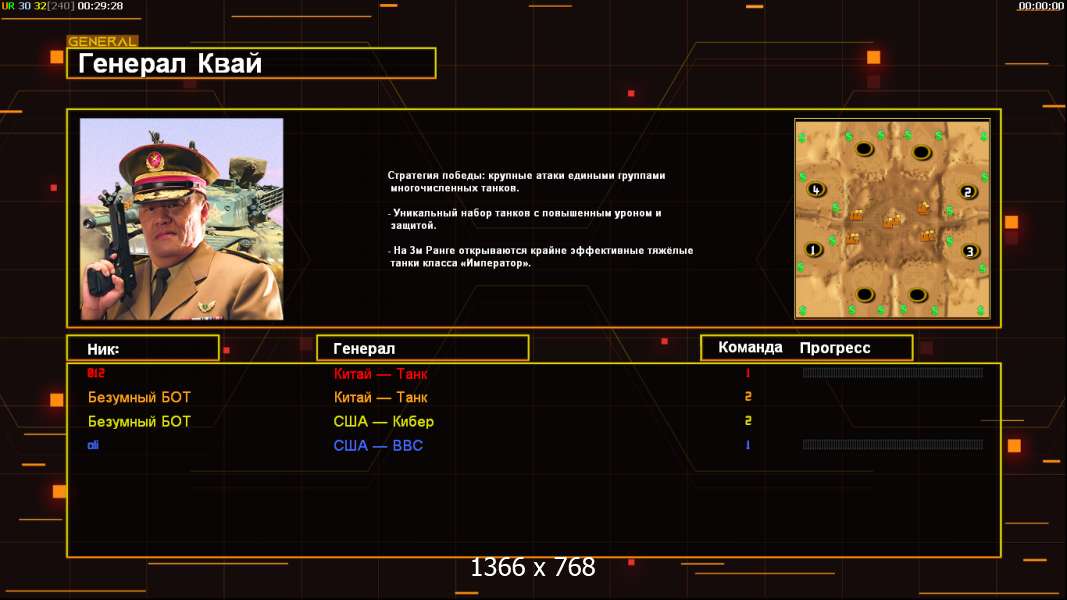1067x600 pixels.
Task: Click start position 4 on the minimap
Action: tap(817, 190)
